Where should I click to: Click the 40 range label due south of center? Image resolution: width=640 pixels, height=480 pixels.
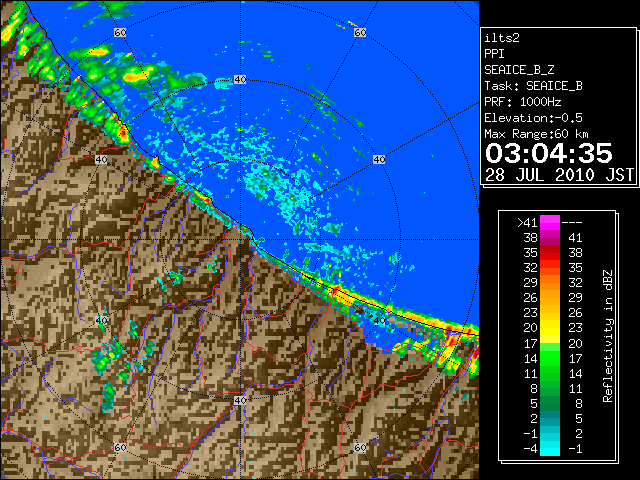click(240, 400)
